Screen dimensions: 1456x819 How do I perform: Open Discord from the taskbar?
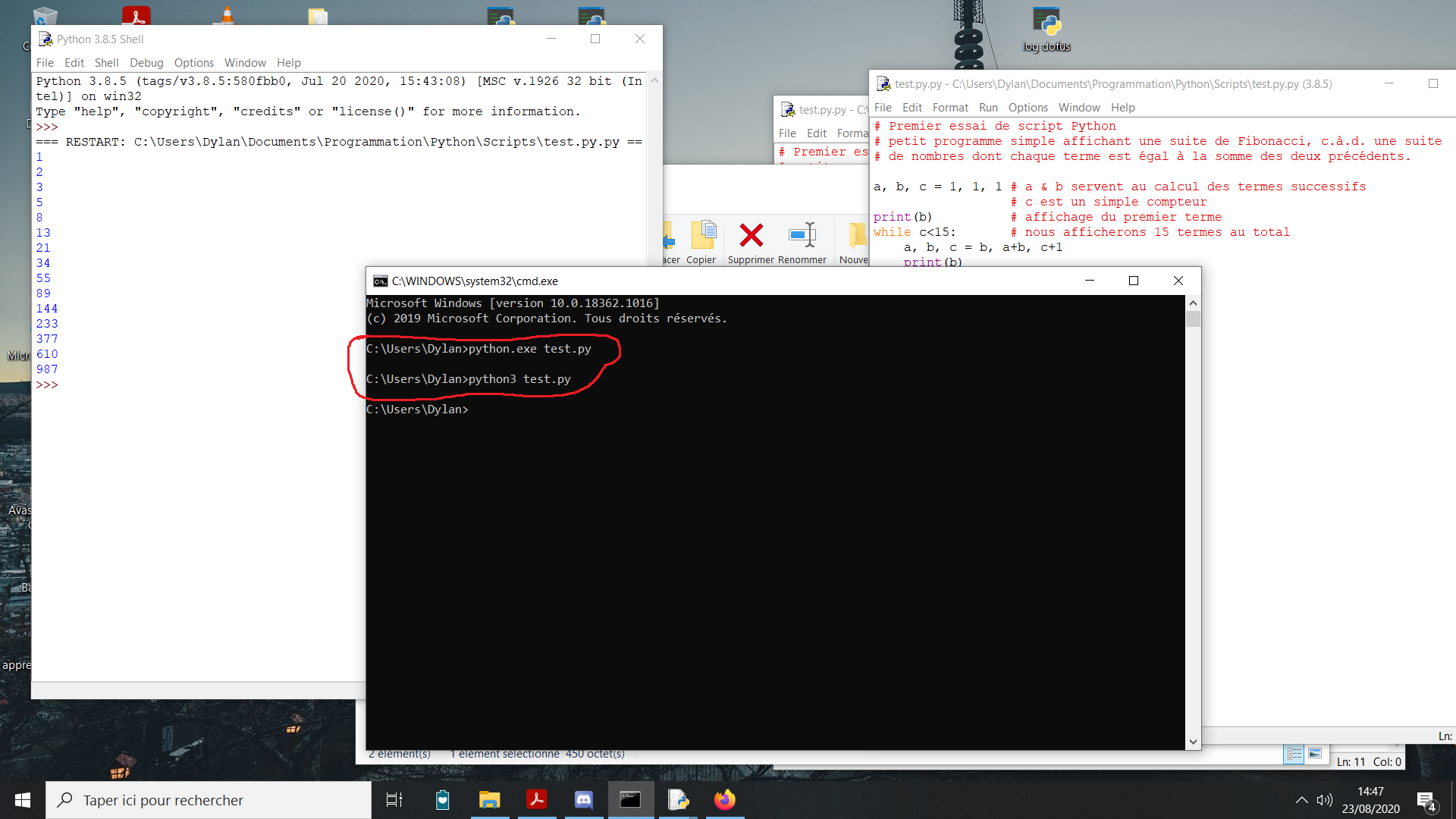point(584,799)
